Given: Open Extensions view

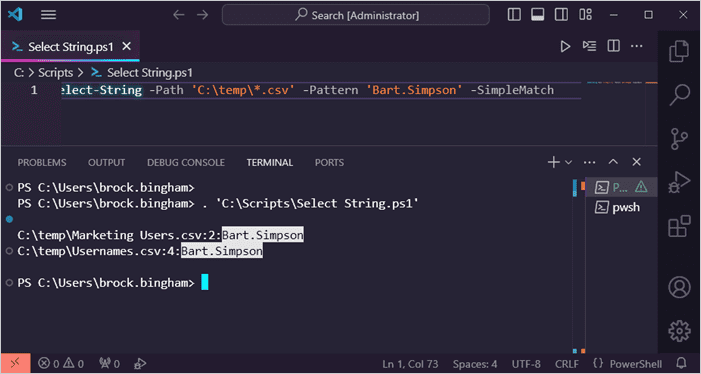Looking at the screenshot, I should 679,226.
